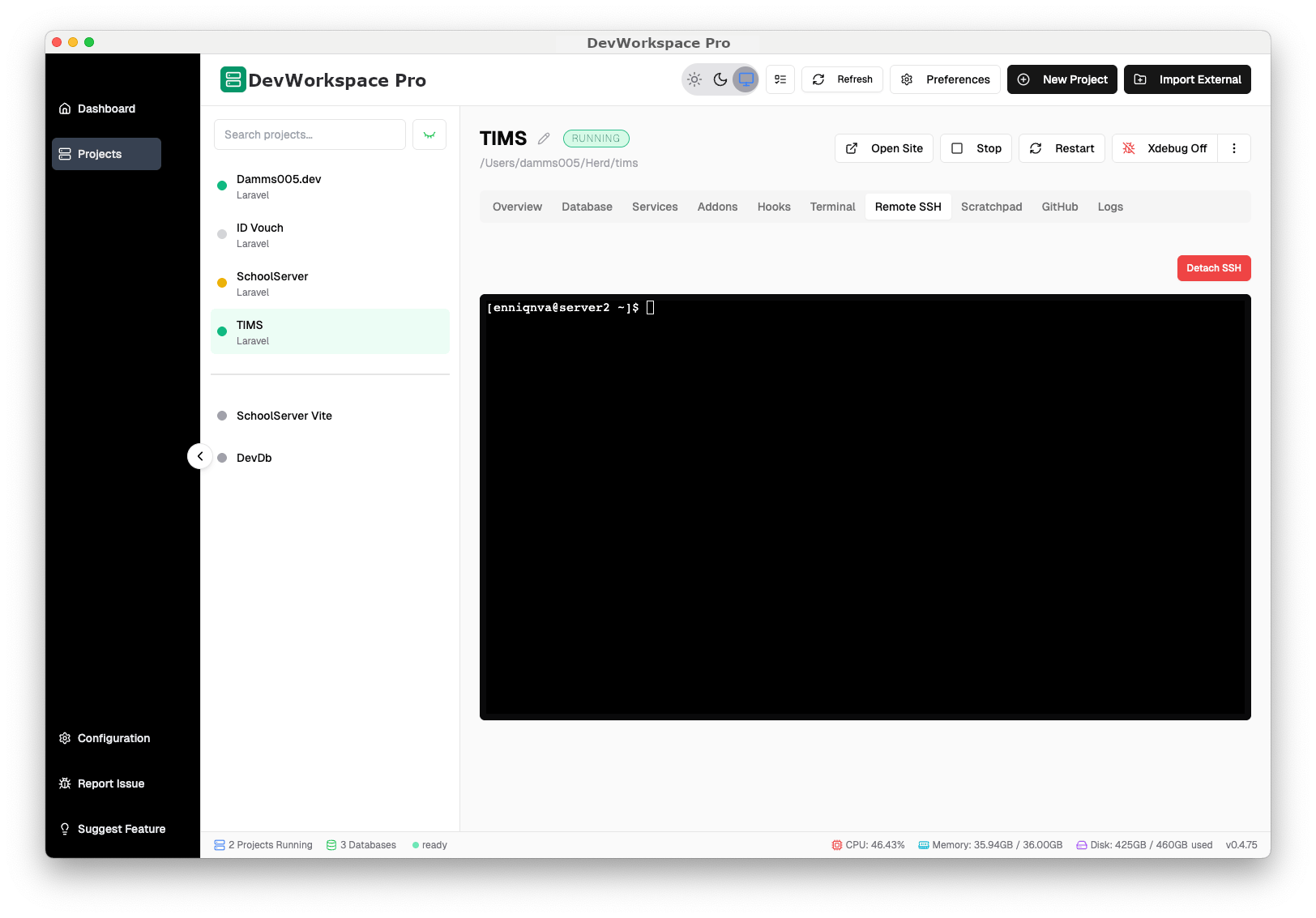Open the Scratchpad tab

tap(991, 207)
